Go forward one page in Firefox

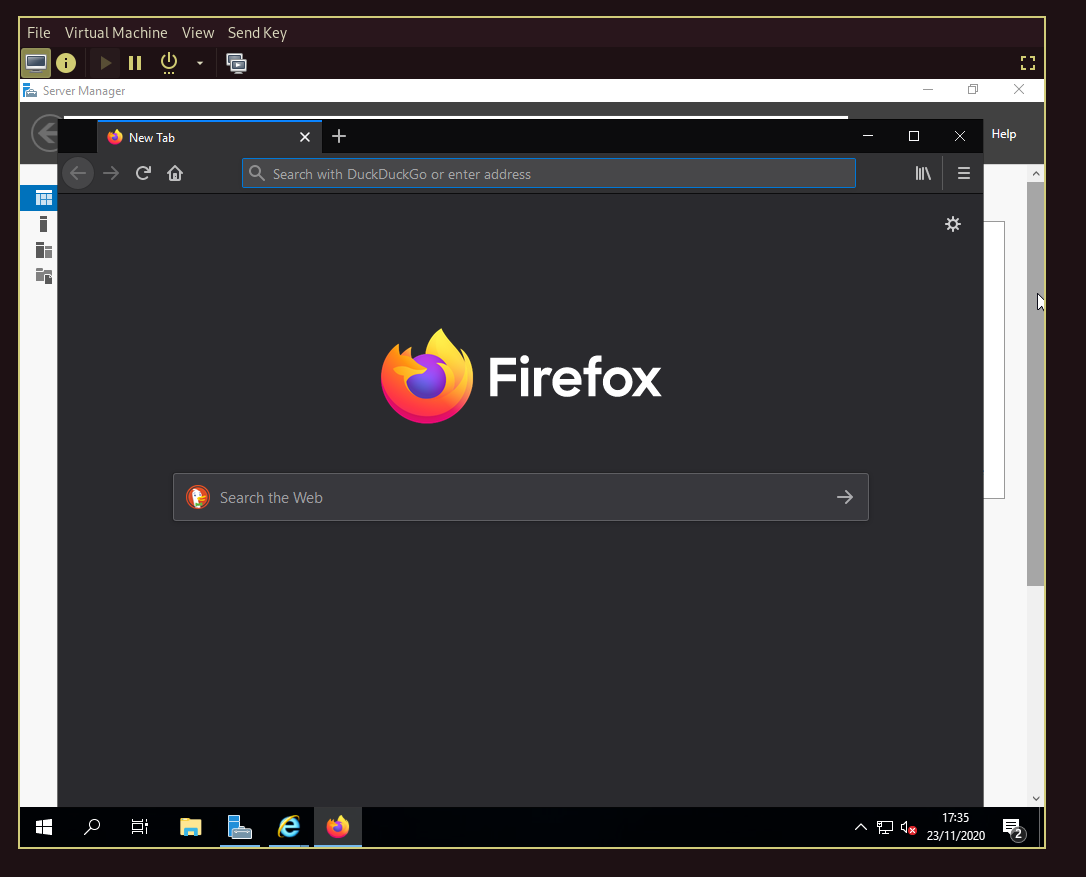111,173
